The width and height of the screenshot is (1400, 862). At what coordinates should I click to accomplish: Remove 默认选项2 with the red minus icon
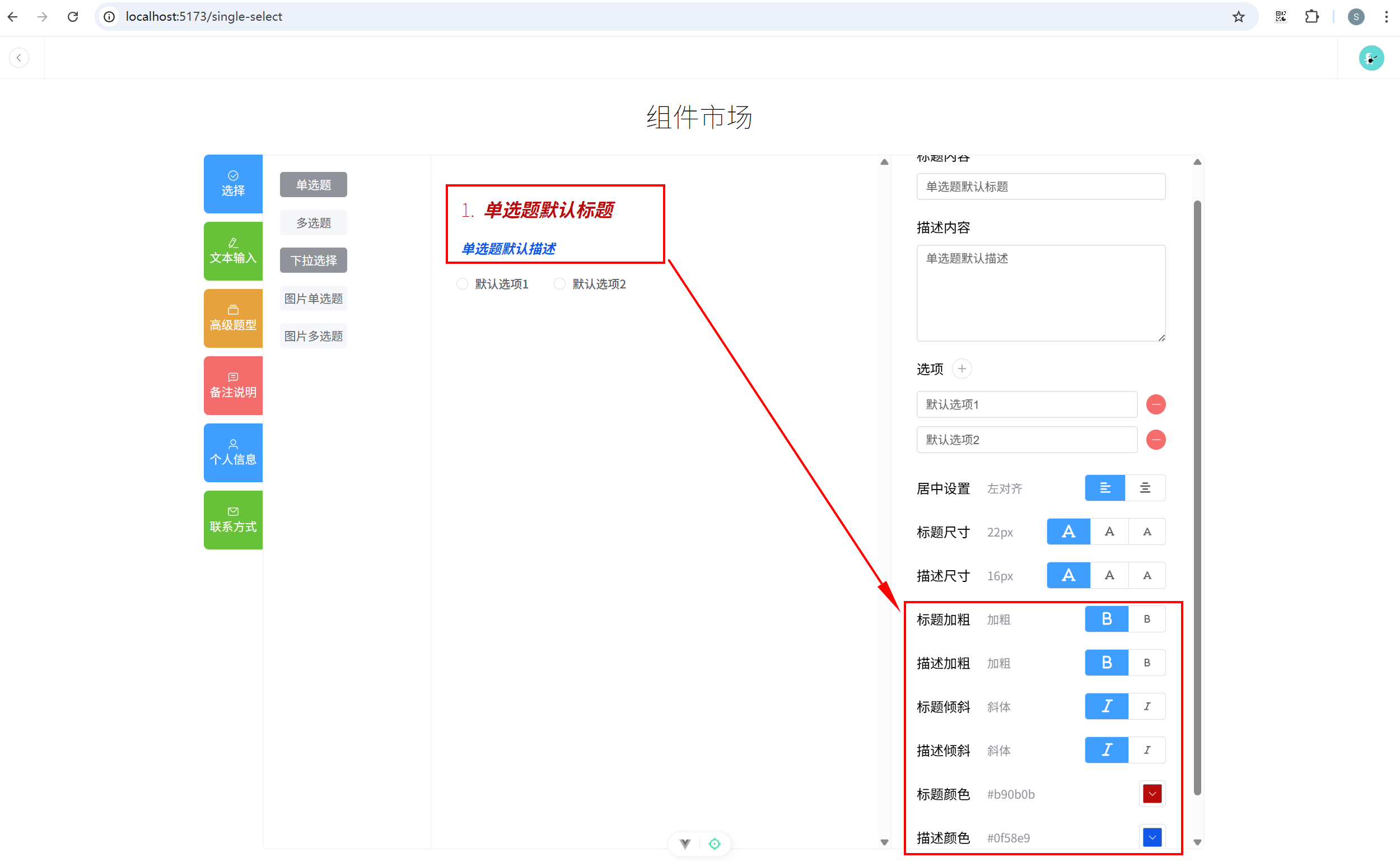1155,440
